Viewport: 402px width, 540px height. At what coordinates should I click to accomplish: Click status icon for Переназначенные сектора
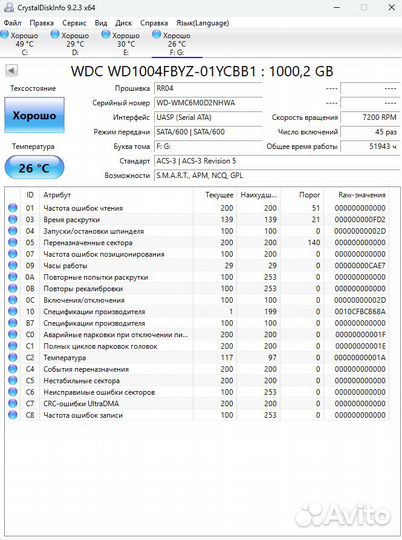[13, 242]
